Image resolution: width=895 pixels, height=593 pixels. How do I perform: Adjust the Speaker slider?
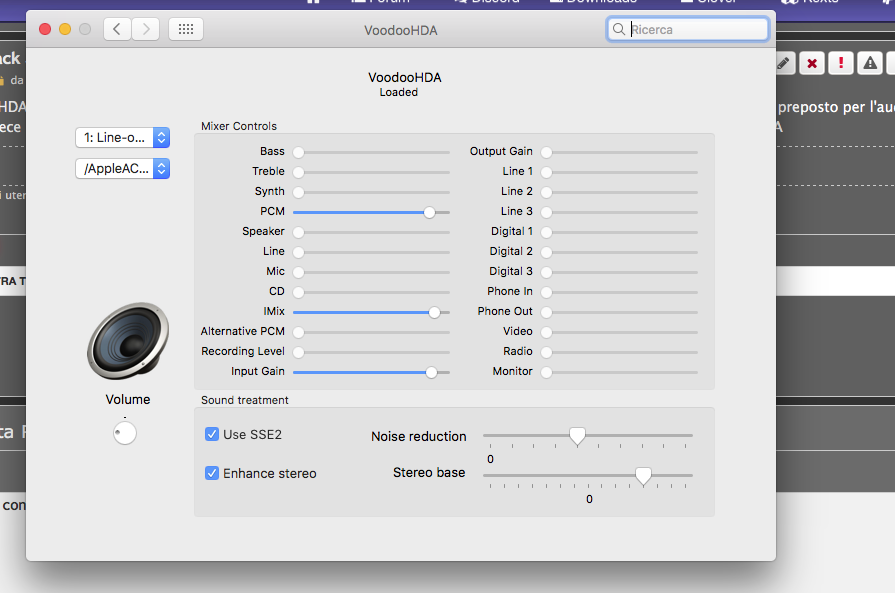[x=371, y=232]
